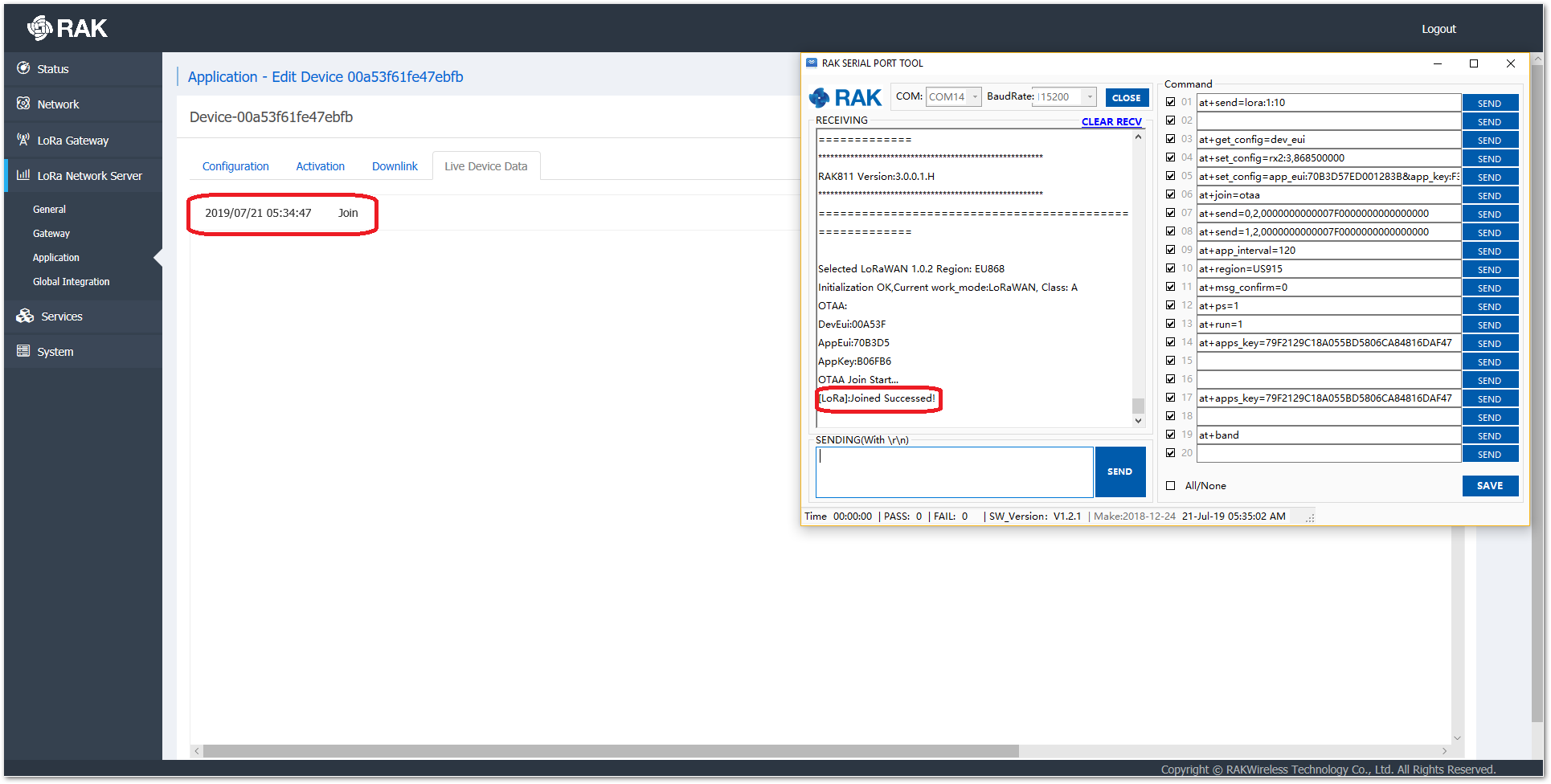Image resolution: width=1551 pixels, height=784 pixels.
Task: Select the System icon in sidebar
Action: [22, 351]
